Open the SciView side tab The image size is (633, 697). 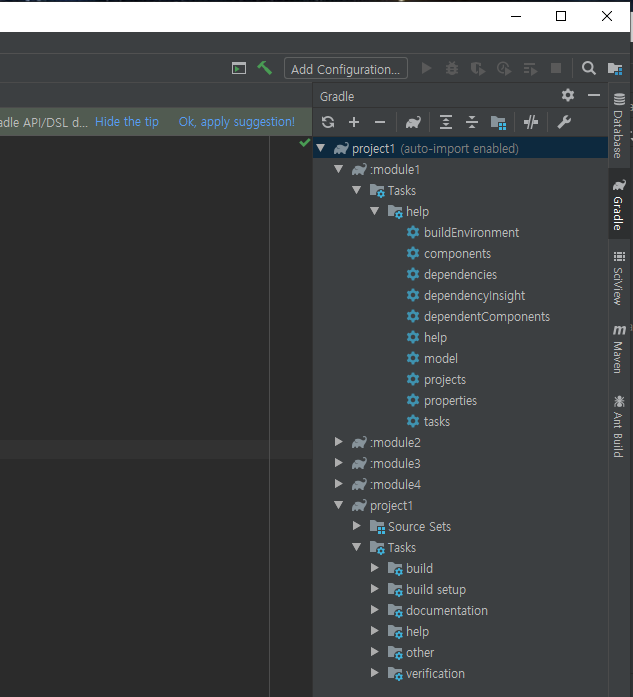click(x=619, y=278)
